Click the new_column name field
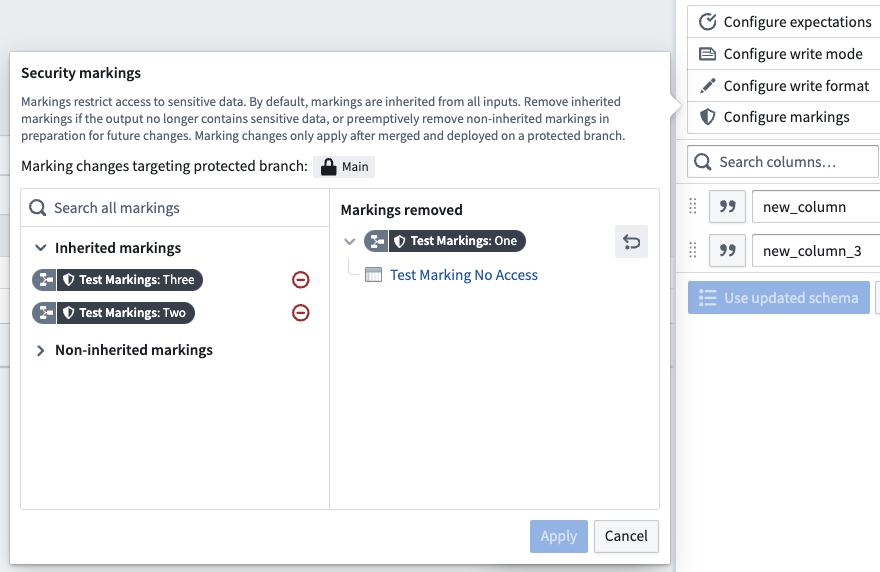Viewport: 880px width, 572px height. click(816, 207)
